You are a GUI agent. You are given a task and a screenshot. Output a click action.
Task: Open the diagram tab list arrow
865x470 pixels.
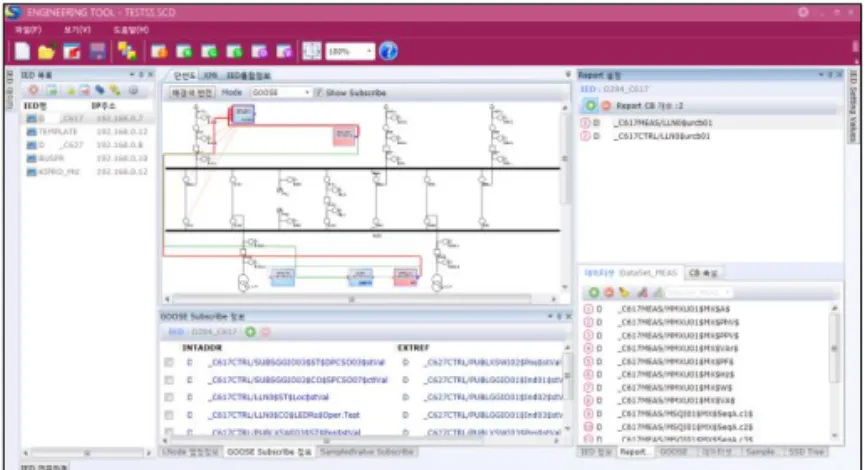[x=568, y=74]
